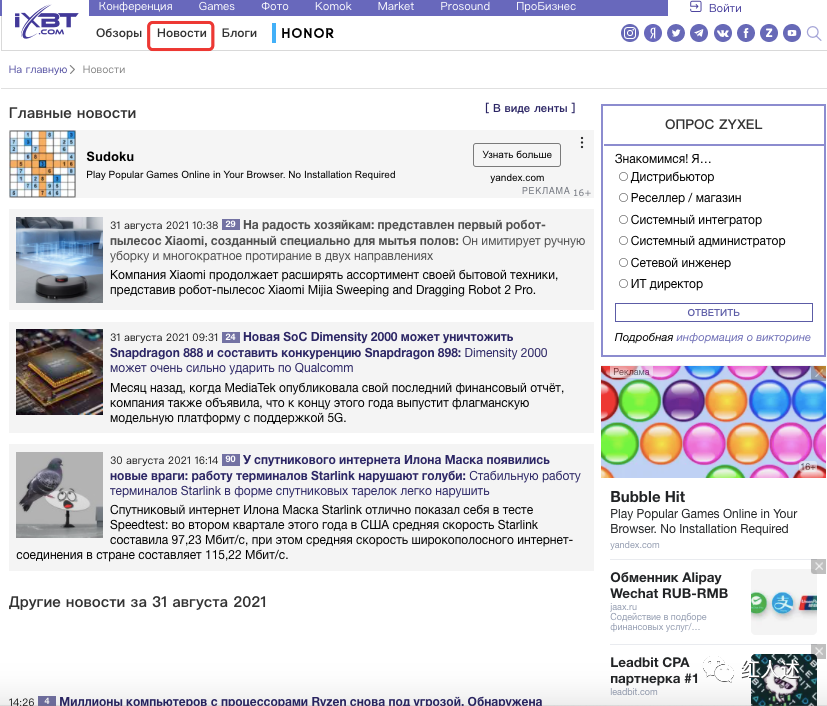Open the Sudoku ad three-dot menu
The image size is (827, 706).
pyautogui.click(x=582, y=143)
